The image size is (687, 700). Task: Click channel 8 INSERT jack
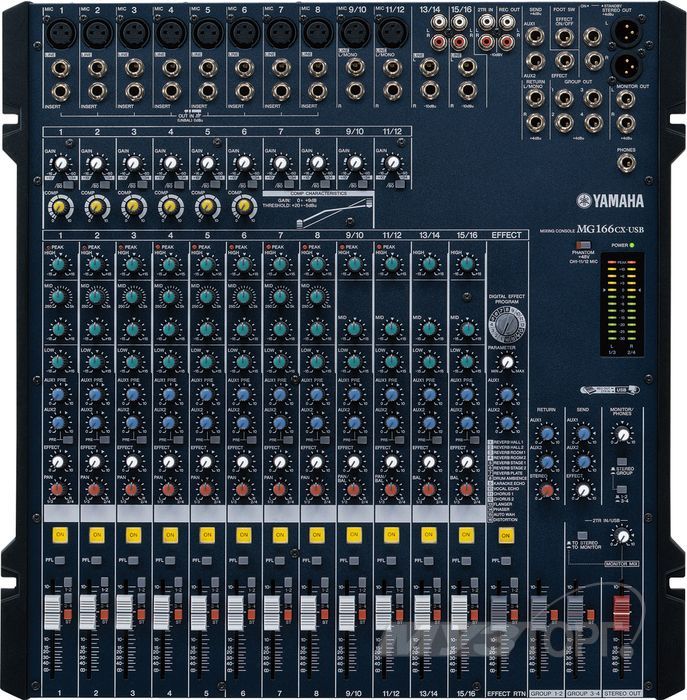click(x=318, y=92)
